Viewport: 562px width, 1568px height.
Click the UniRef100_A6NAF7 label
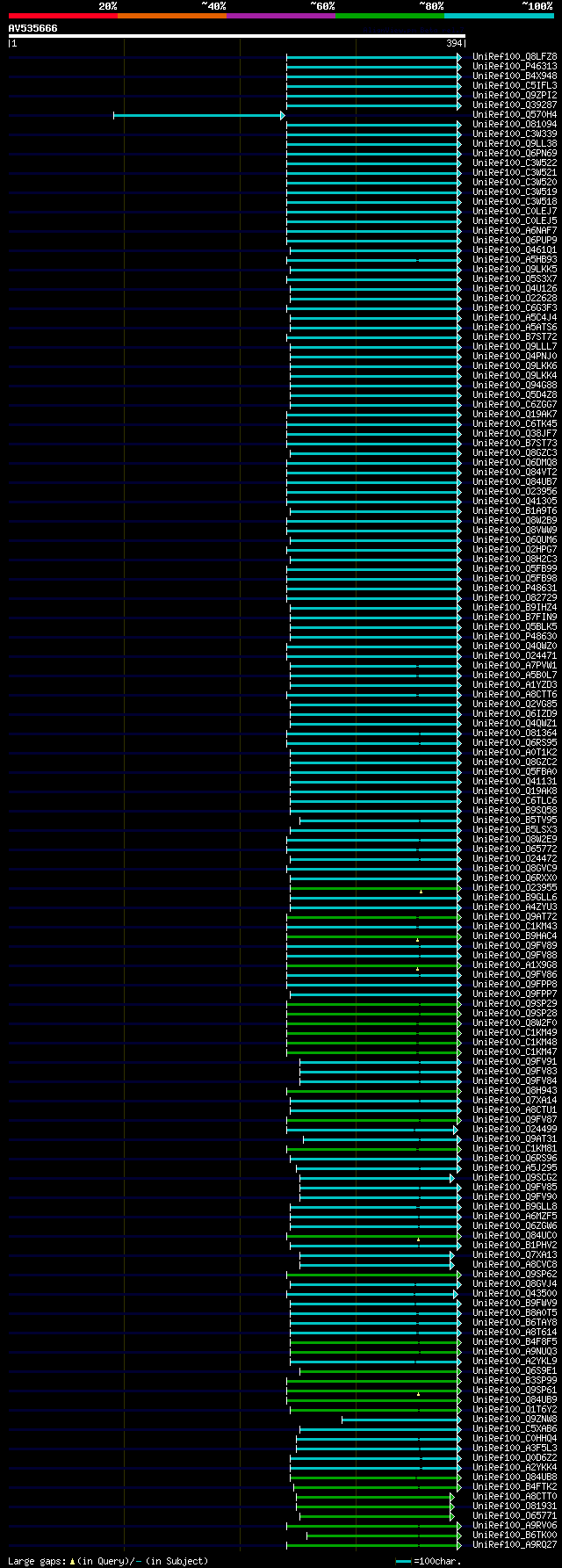click(x=515, y=230)
